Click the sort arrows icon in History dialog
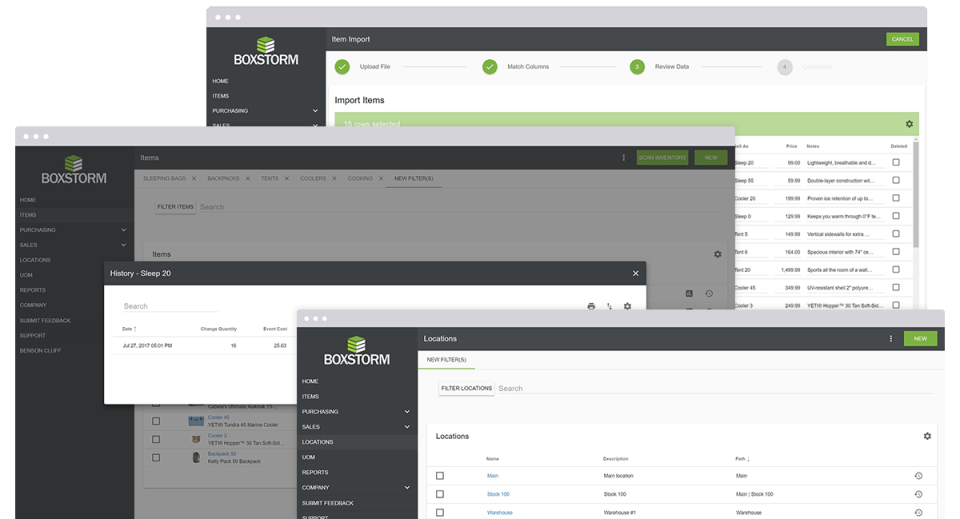This screenshot has width=960, height=519. (x=609, y=306)
